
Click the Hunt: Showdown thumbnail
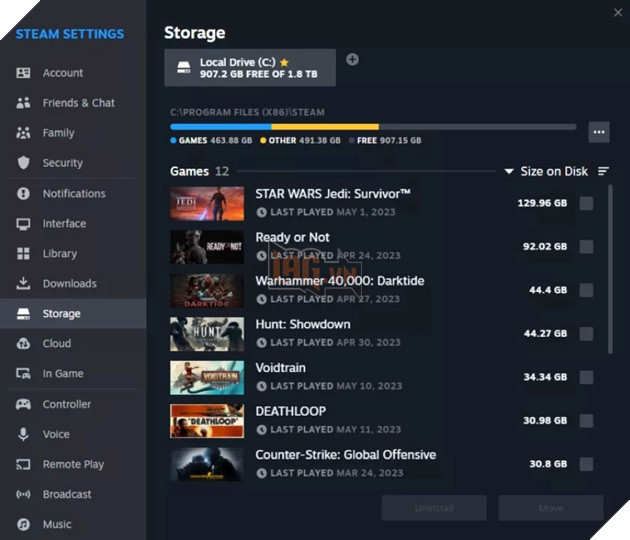coord(207,334)
